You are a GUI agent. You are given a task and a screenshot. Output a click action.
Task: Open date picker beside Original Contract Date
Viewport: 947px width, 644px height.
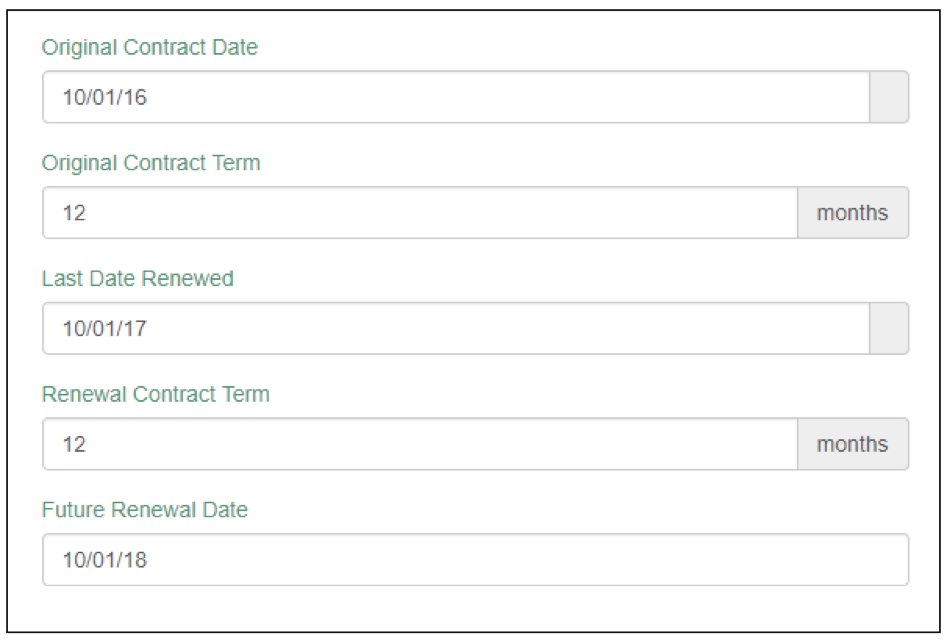(889, 97)
